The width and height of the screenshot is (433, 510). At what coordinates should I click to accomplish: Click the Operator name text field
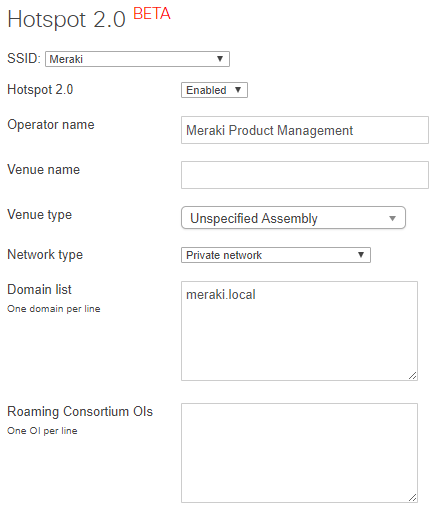click(305, 130)
